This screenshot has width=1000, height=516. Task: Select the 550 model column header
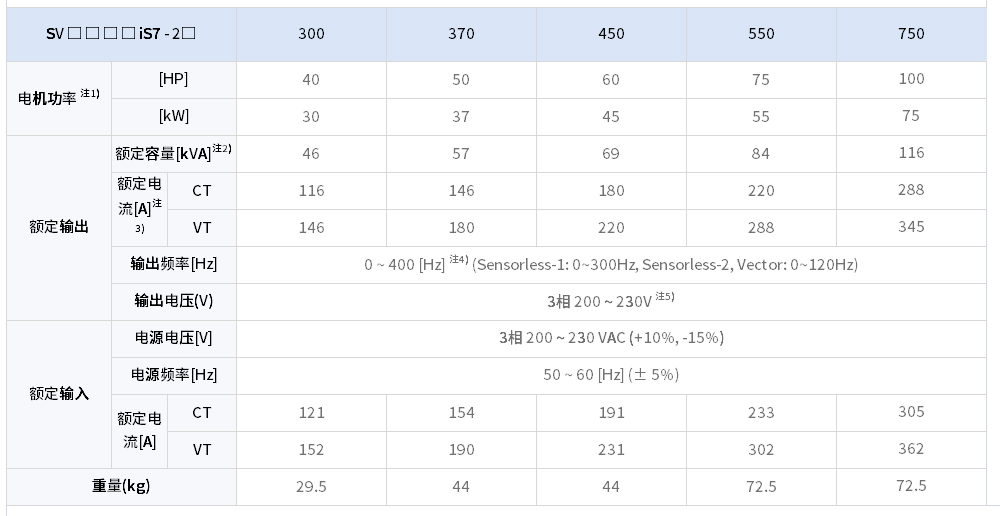(x=761, y=34)
